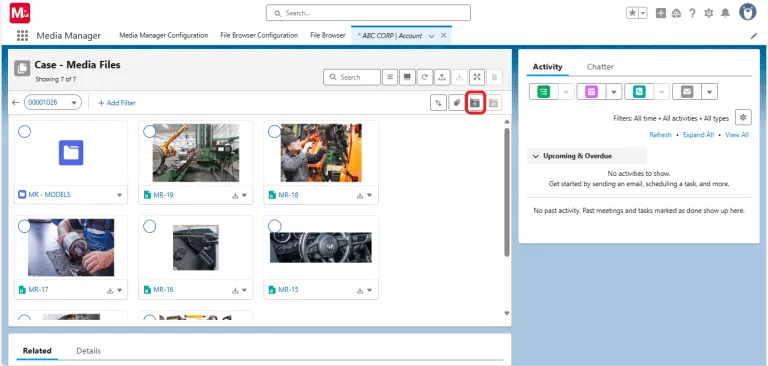Open the File Browser tab
768x366 pixels.
pyautogui.click(x=328, y=35)
